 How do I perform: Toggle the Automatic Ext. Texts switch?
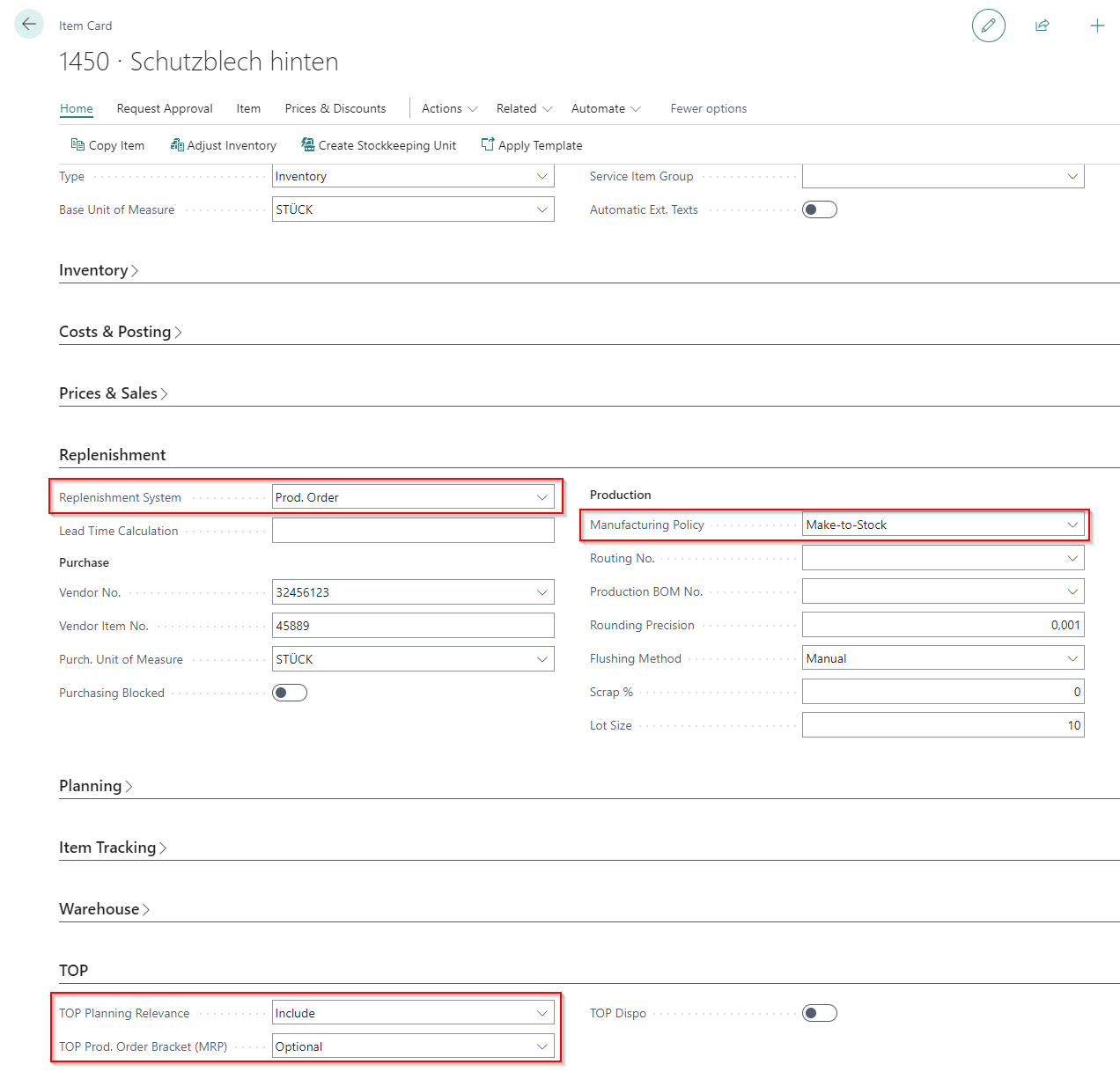(819, 209)
